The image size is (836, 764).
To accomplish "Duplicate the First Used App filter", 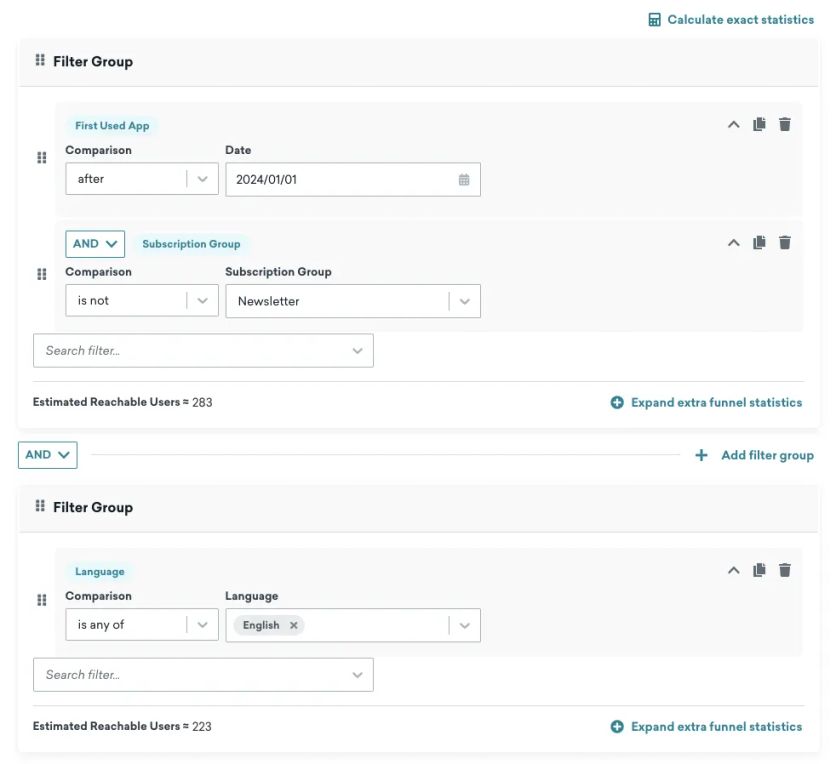I will pyautogui.click(x=759, y=125).
